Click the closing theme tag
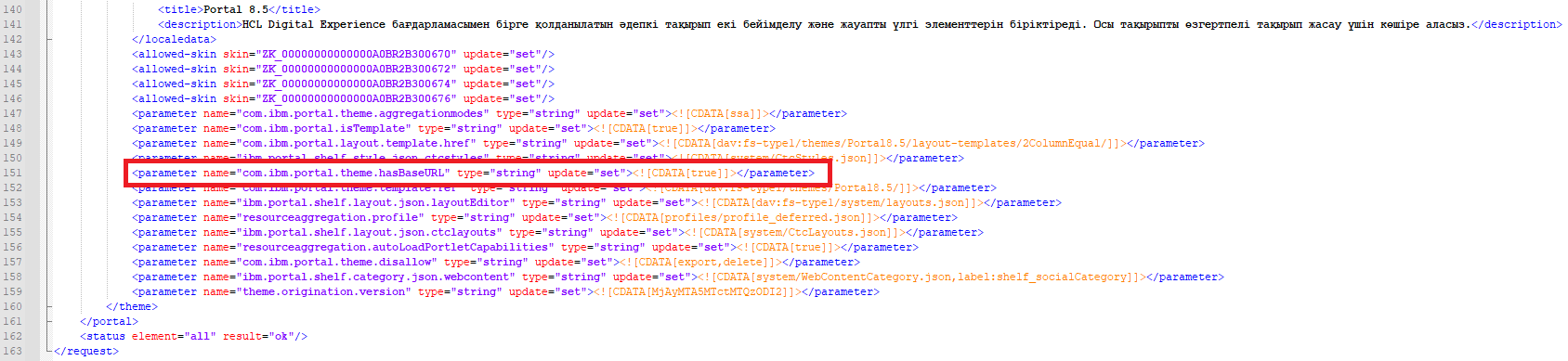1568x361 pixels. click(132, 306)
